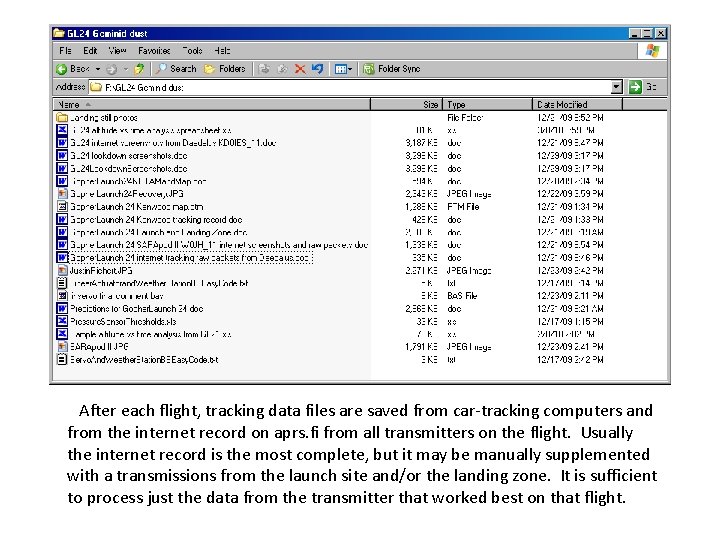The width and height of the screenshot is (720, 540).
Task: Select GL24 lookdown screenshots.doc file name
Action: click(129, 156)
